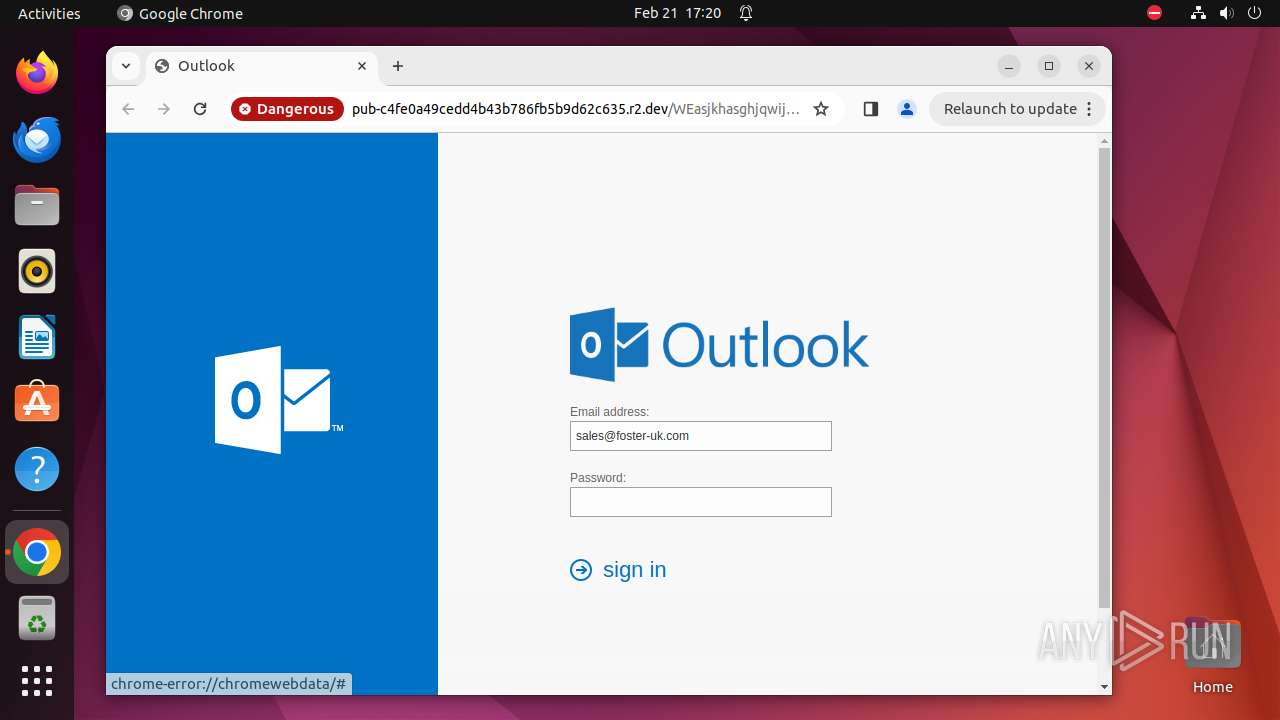
Task: Open Activities overview
Action: [49, 13]
